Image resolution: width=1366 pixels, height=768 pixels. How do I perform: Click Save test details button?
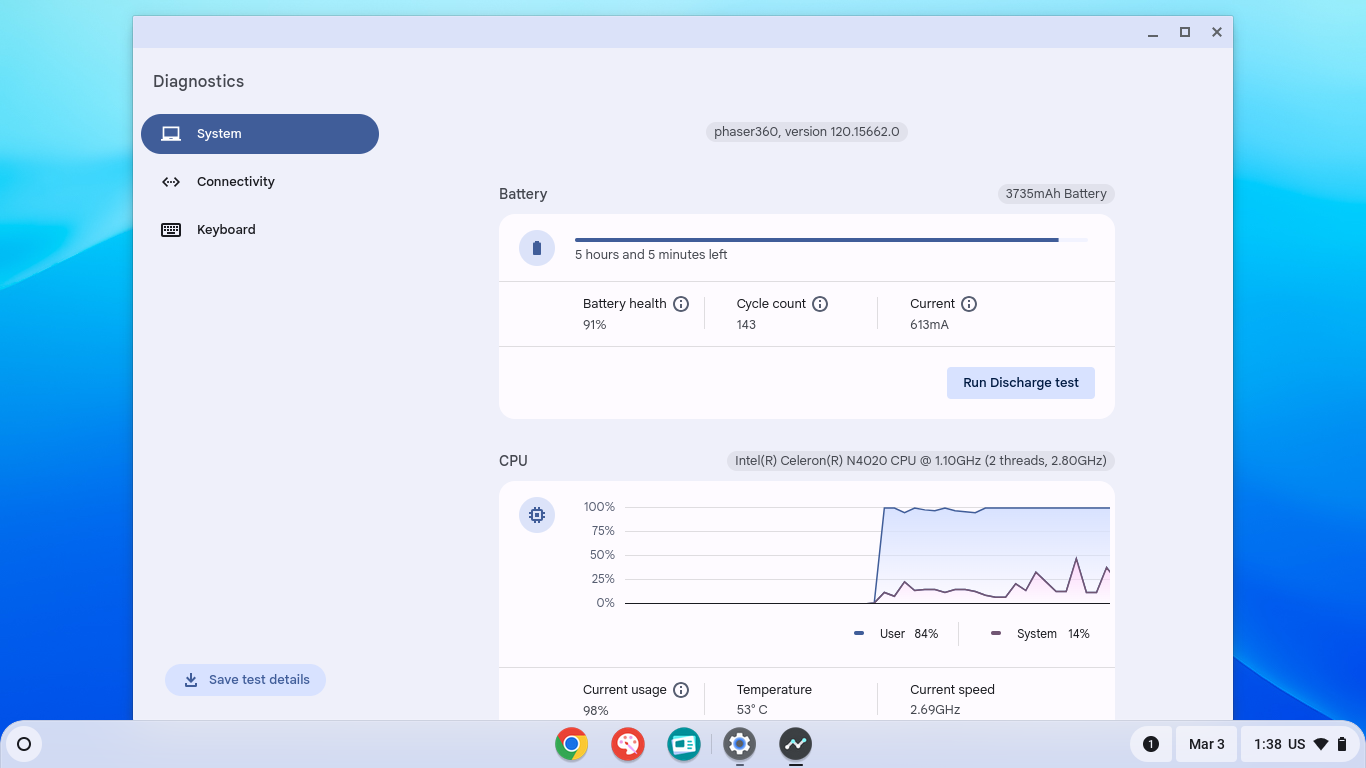click(x=246, y=680)
